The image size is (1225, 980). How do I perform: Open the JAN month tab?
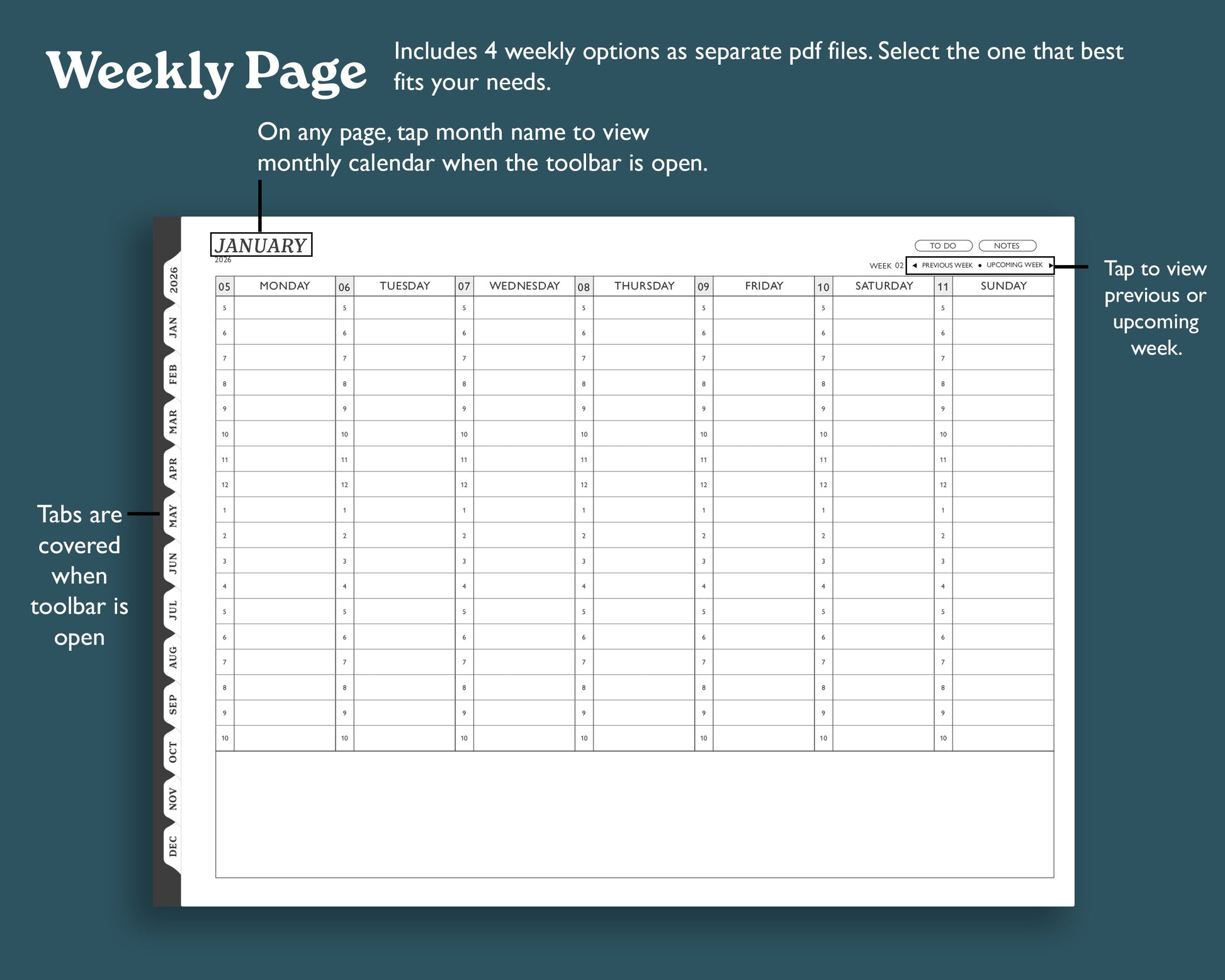(x=172, y=327)
